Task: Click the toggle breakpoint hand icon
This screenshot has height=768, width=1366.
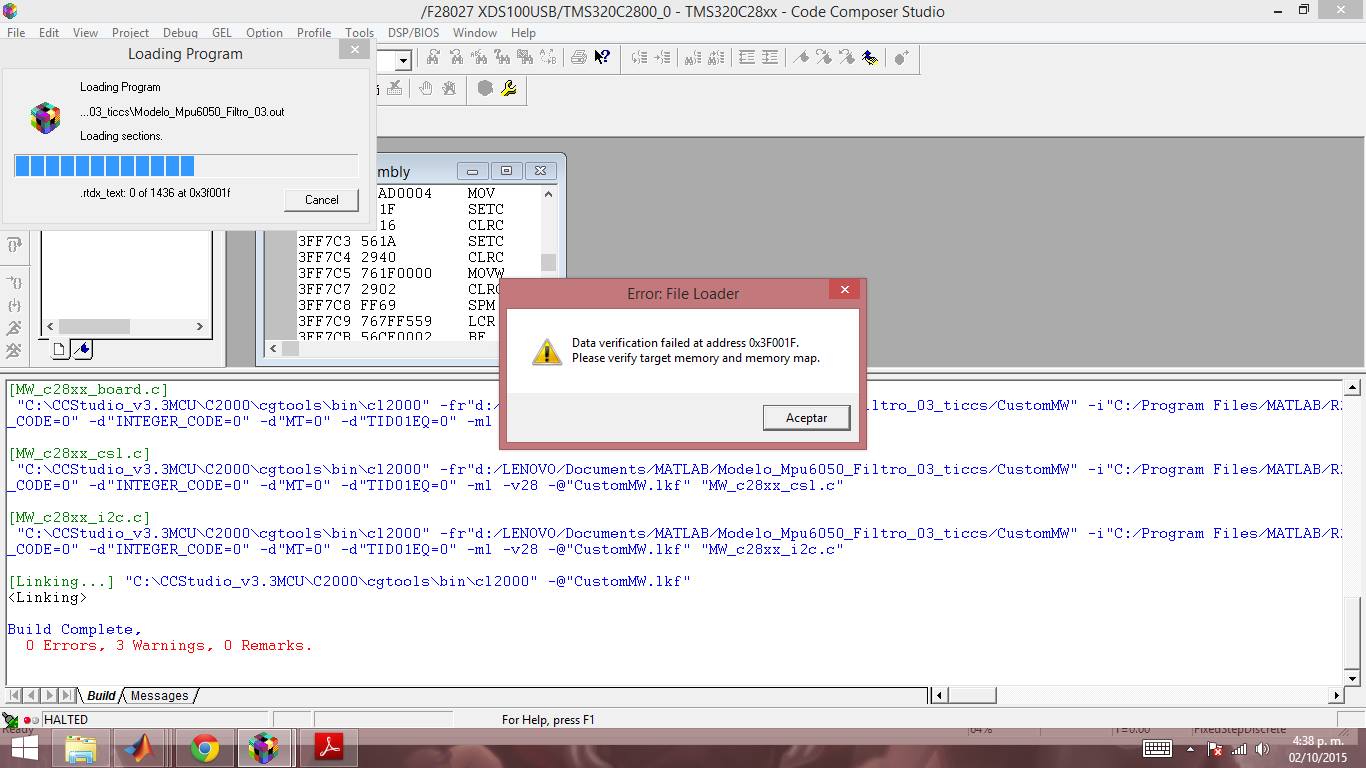Action: point(426,88)
